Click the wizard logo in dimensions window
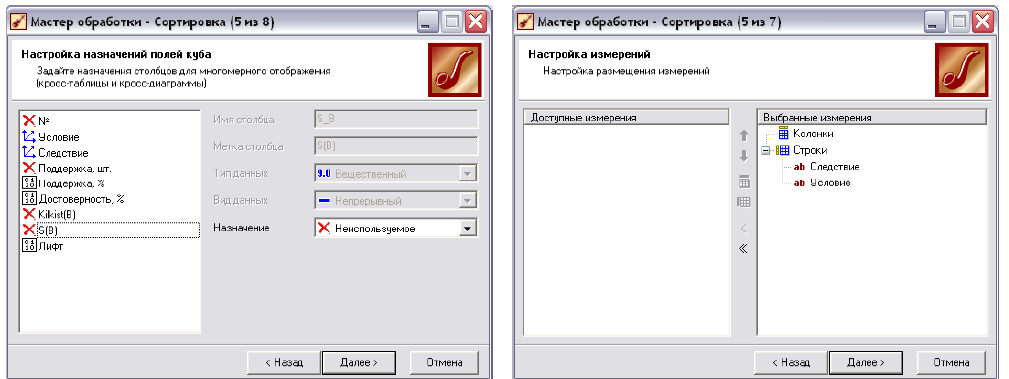The image size is (1009, 379). [x=961, y=70]
